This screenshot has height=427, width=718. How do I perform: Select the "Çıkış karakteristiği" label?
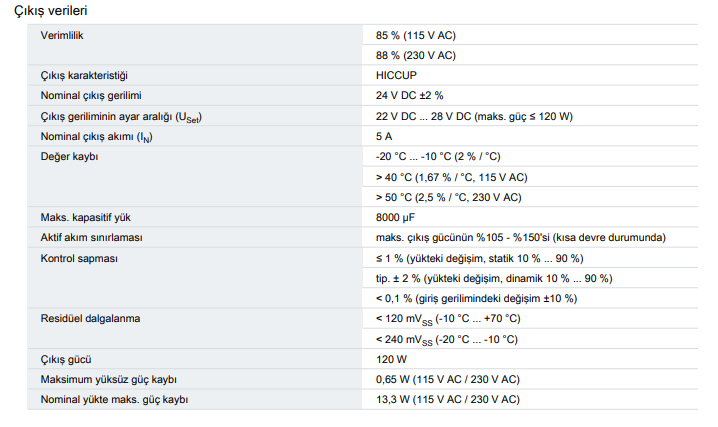86,76
